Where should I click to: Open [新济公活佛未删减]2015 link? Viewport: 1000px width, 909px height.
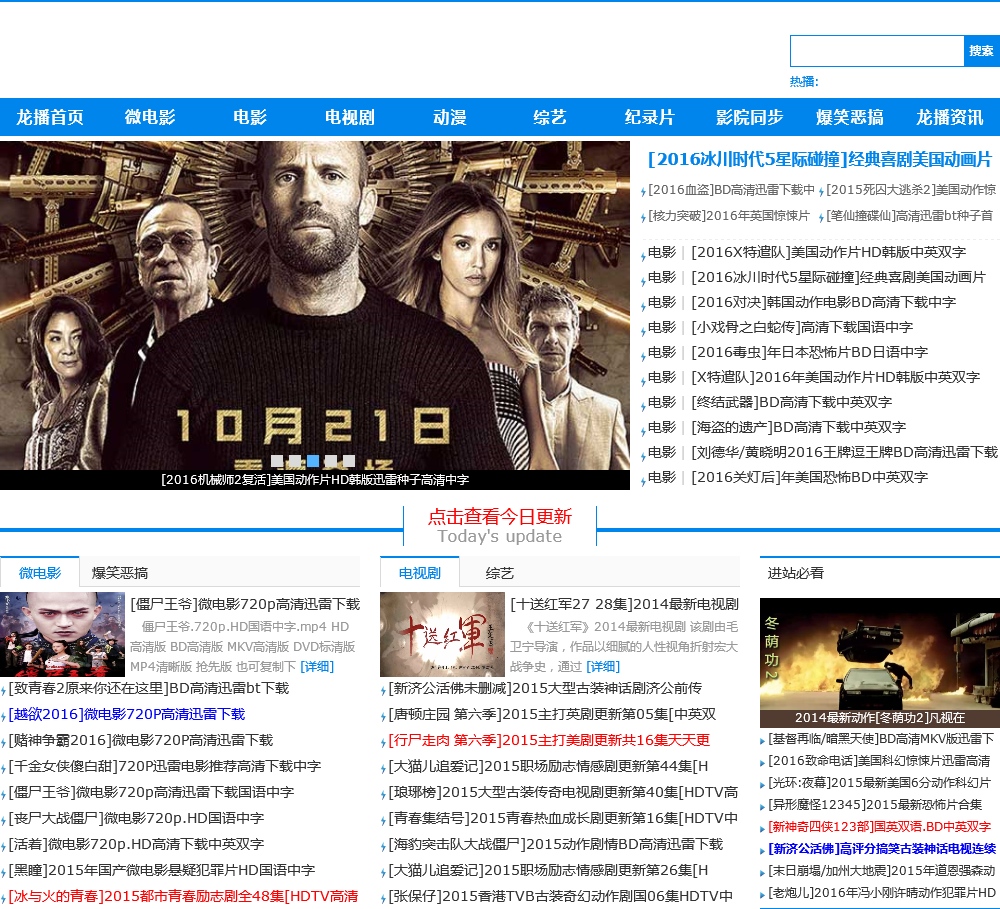545,688
